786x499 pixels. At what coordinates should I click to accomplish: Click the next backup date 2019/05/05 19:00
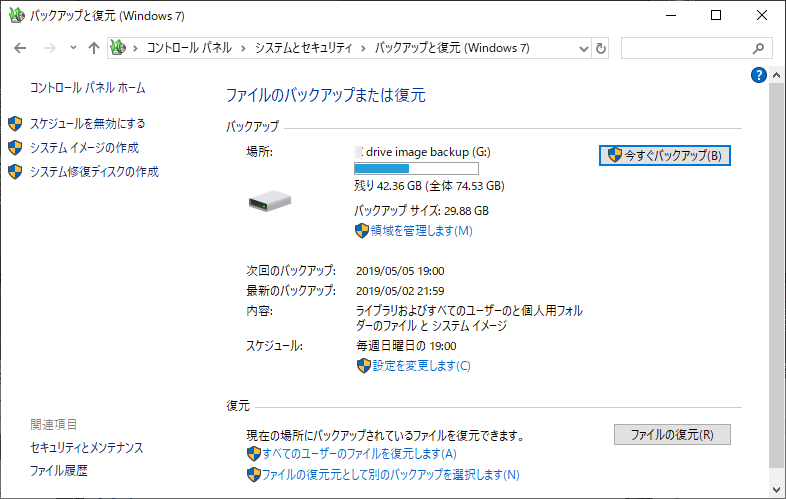[400, 271]
